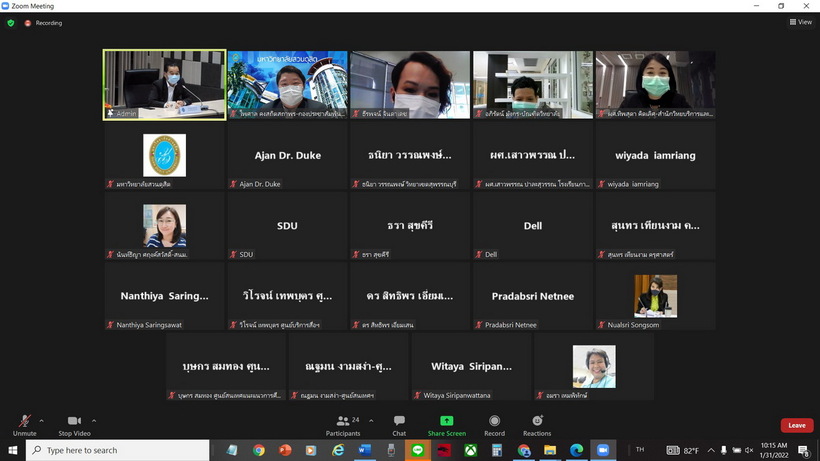Click the system tray microphone icon
The image size is (820, 461).
point(724,450)
